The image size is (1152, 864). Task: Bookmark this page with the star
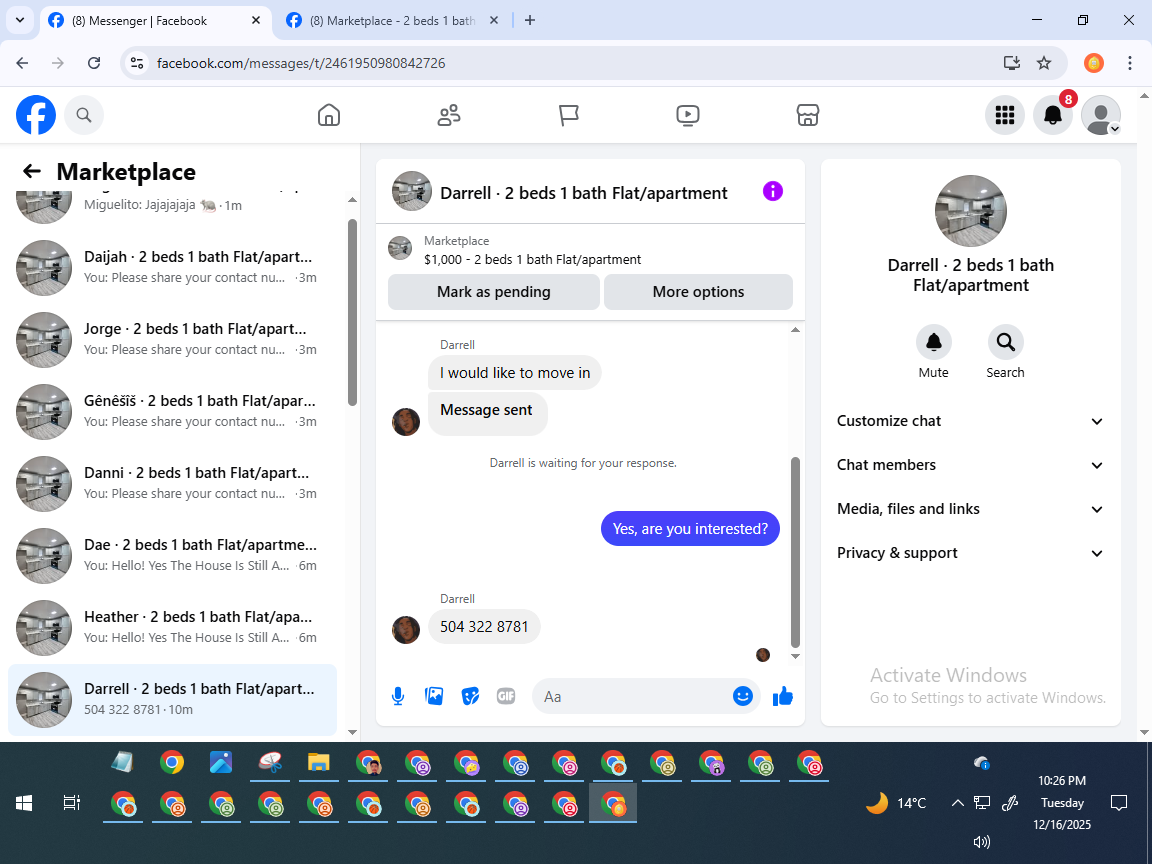point(1044,63)
